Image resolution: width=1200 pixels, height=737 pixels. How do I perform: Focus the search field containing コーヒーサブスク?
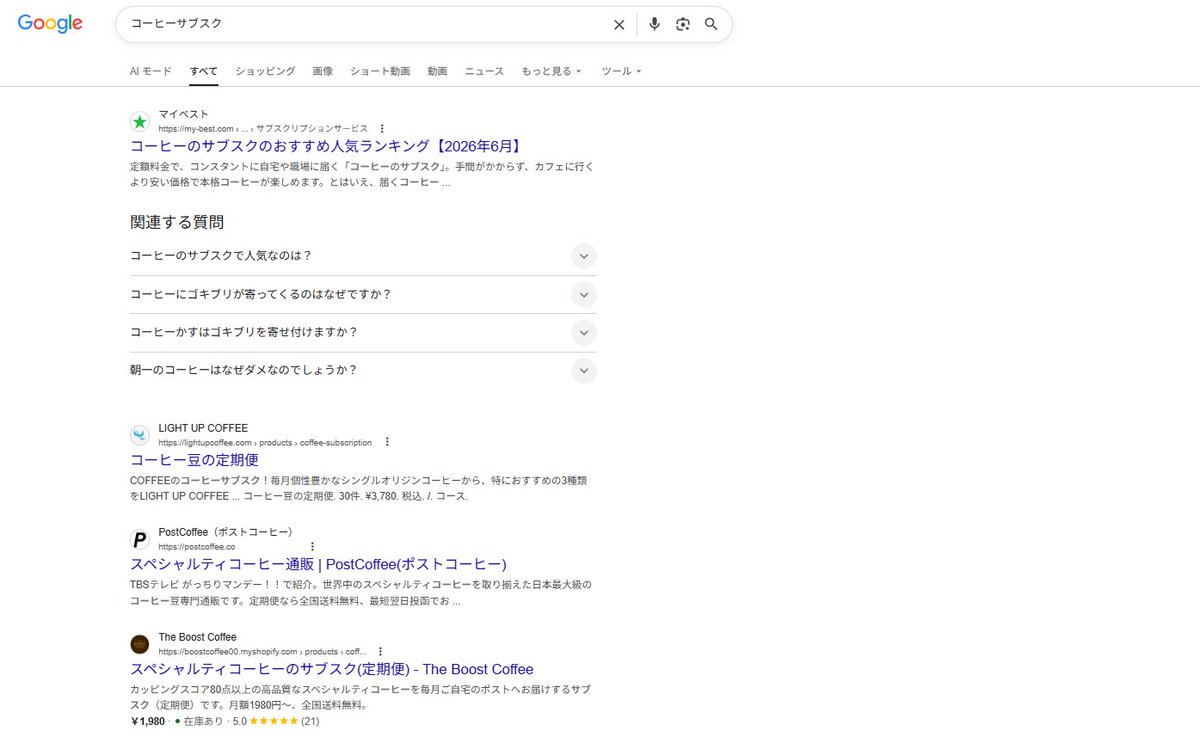point(365,24)
